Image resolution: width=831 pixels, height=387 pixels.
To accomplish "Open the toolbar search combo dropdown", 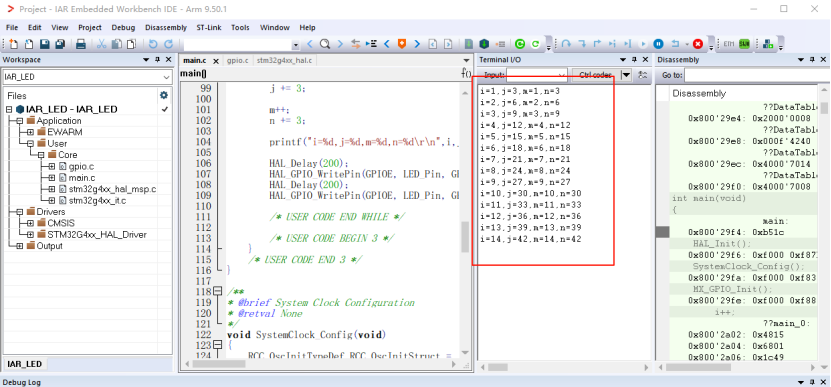I will (x=295, y=45).
